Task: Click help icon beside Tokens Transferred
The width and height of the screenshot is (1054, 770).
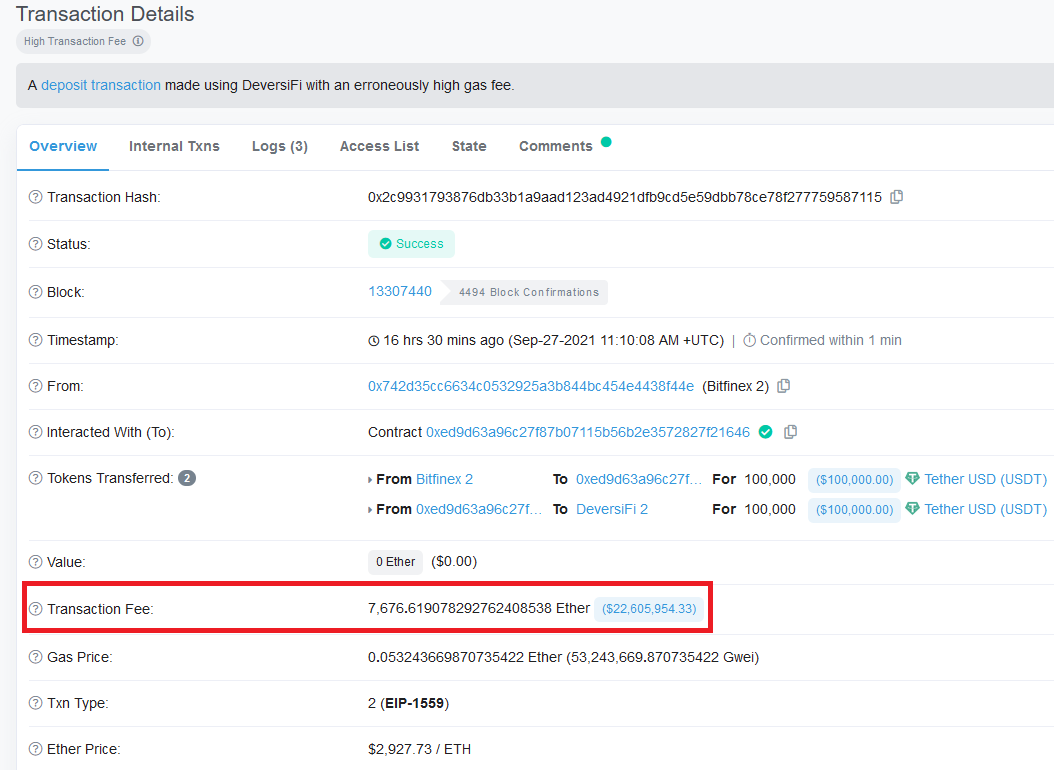Action: [36, 478]
